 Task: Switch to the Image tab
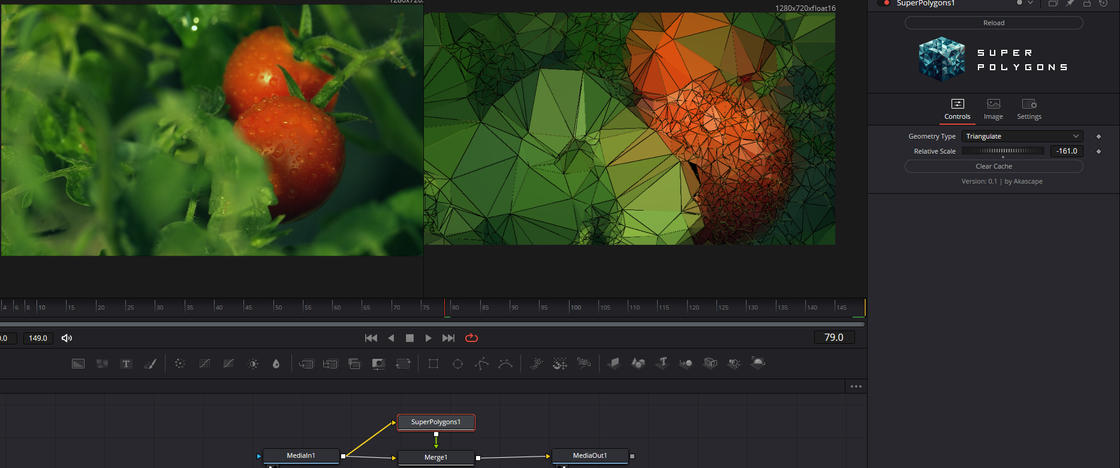point(993,109)
